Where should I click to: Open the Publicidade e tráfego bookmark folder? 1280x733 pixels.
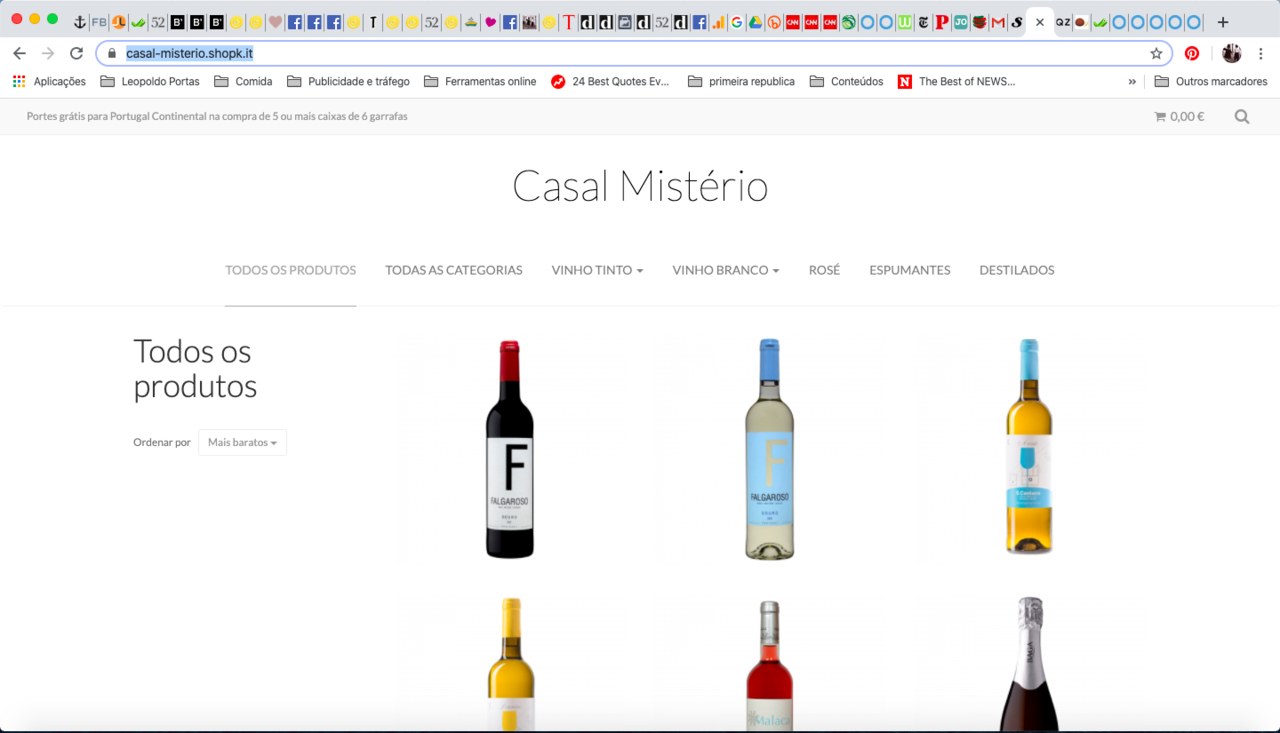click(x=348, y=82)
